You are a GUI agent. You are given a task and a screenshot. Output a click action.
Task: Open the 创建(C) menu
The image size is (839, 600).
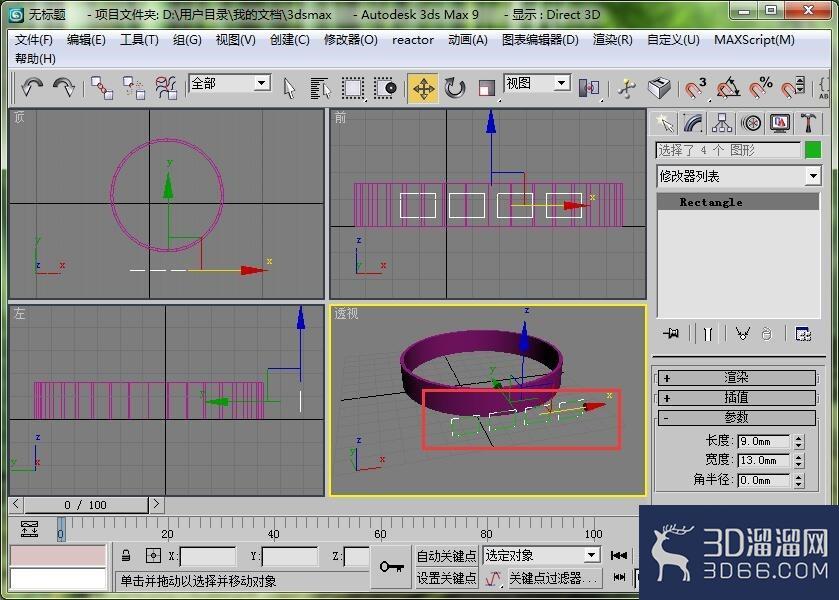click(289, 40)
